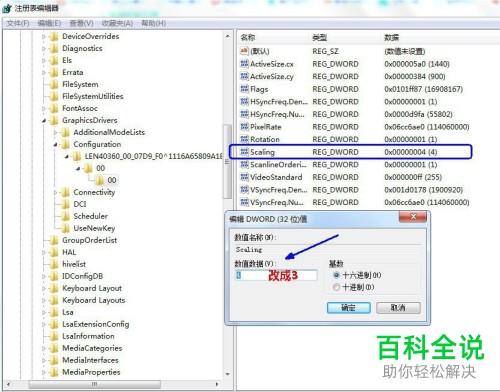Image resolution: width=500 pixels, height=392 pixels.
Task: Expand the DeviceOverrides node
Action: [x=44, y=37]
